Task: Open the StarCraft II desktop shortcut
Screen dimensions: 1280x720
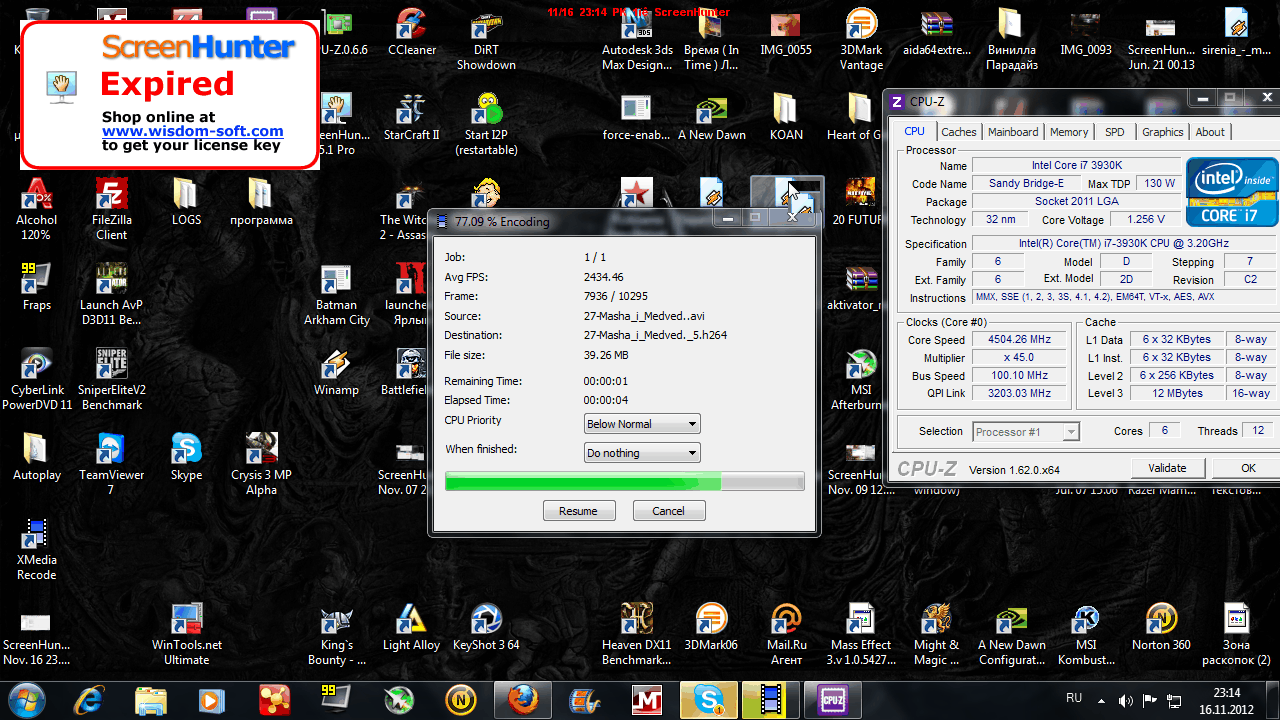Action: (x=411, y=112)
